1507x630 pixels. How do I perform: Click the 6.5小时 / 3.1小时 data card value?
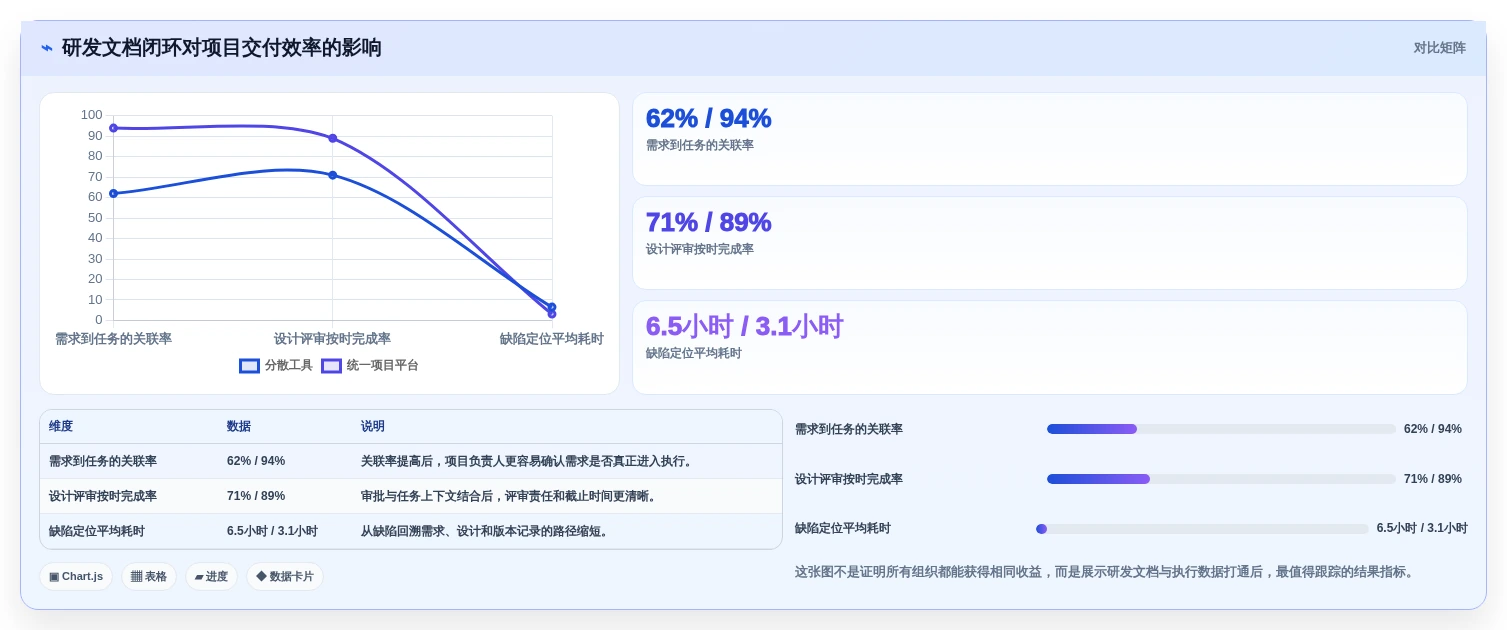744,327
